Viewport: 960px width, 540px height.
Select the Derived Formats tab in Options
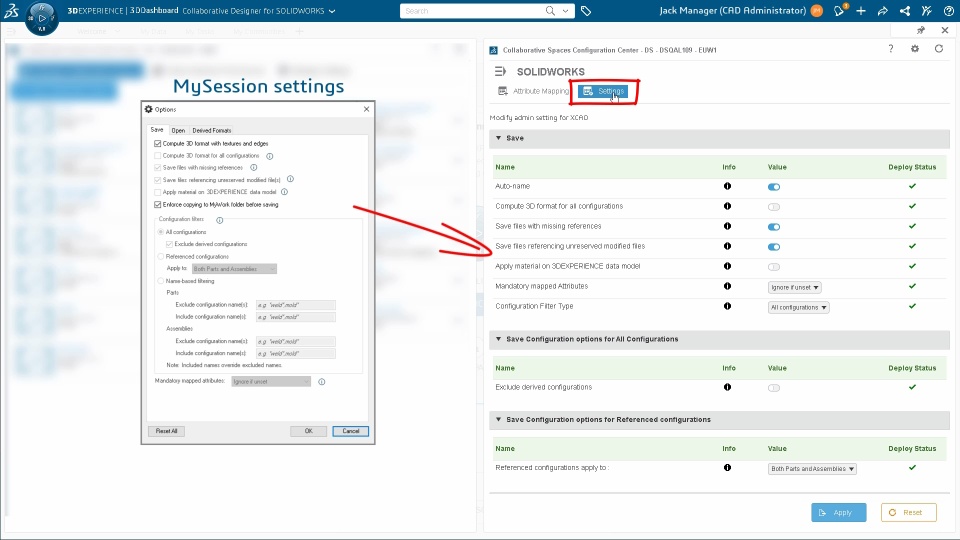(x=211, y=130)
